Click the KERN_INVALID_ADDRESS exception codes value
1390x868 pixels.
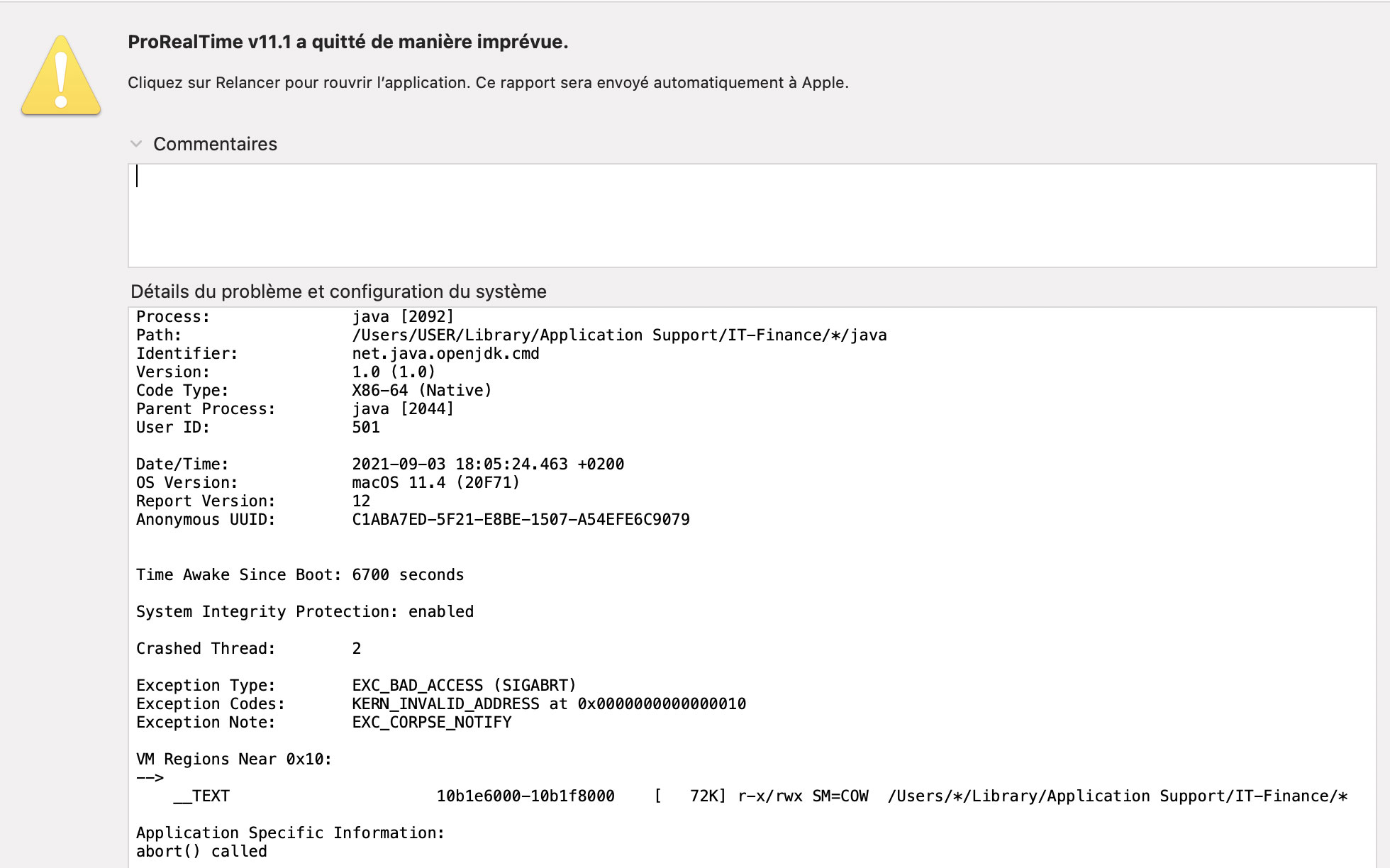549,703
